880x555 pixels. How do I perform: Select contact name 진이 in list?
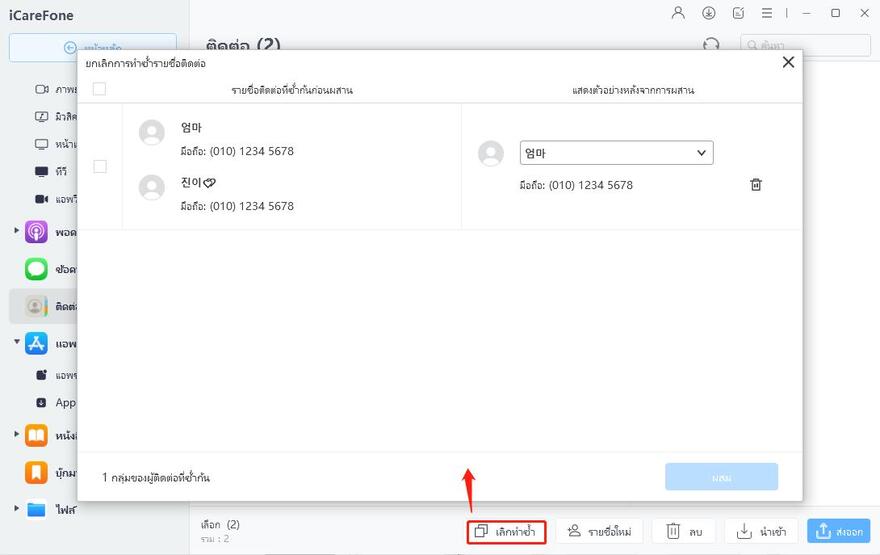tap(198, 182)
